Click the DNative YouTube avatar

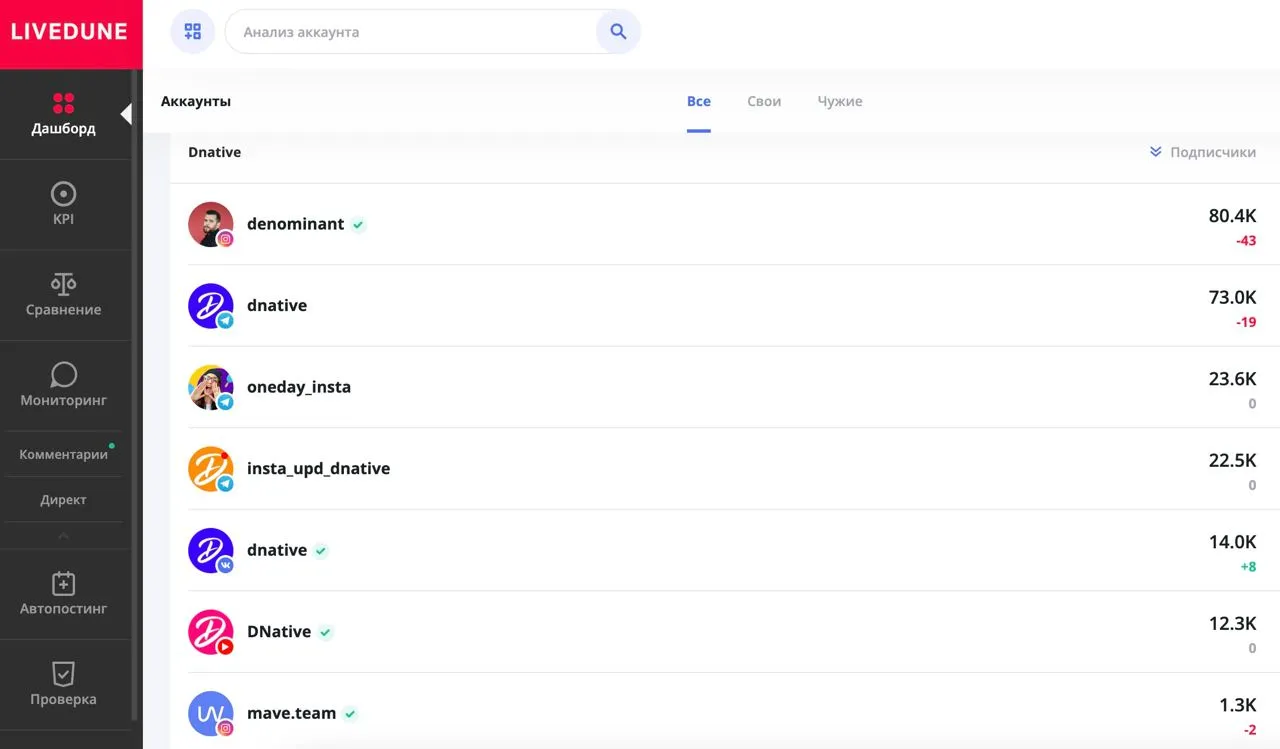point(211,632)
